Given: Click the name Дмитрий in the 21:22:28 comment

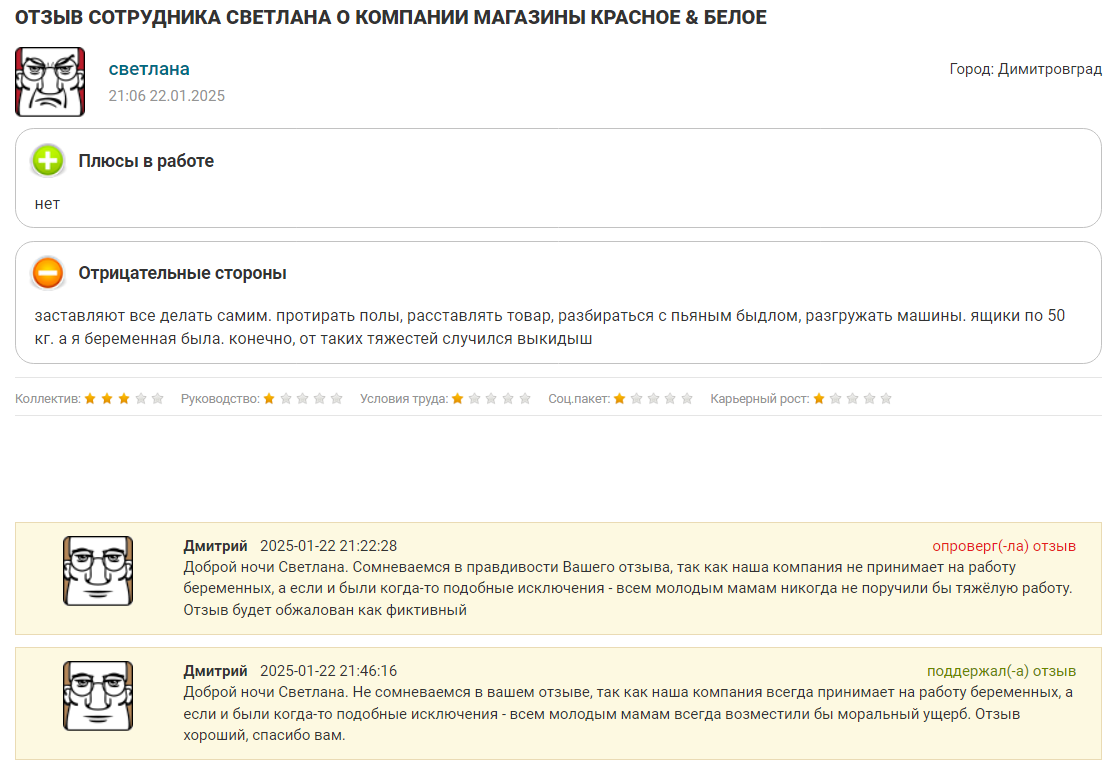Looking at the screenshot, I should pyautogui.click(x=215, y=546).
